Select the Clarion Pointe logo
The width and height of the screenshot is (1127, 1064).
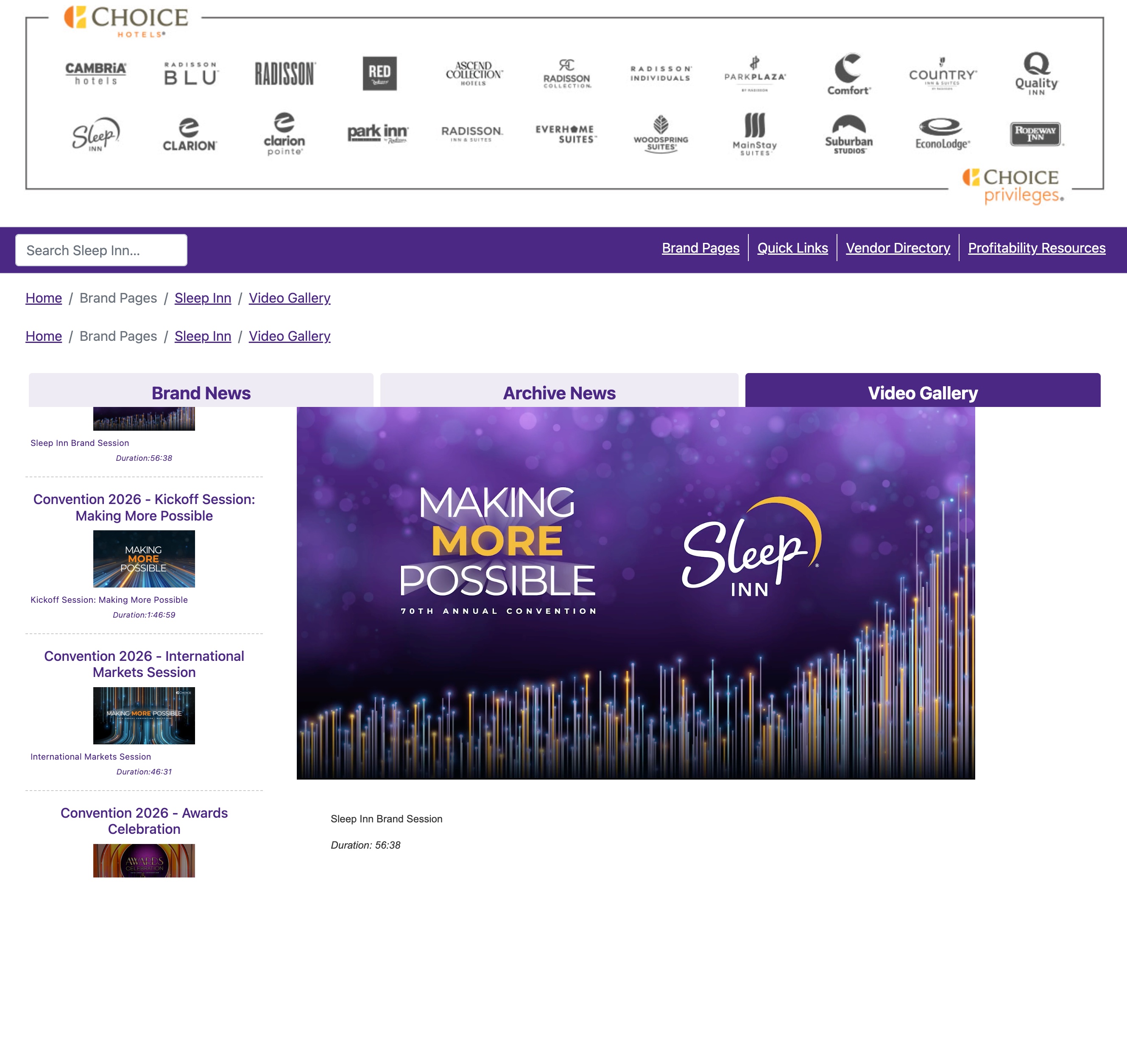(284, 134)
